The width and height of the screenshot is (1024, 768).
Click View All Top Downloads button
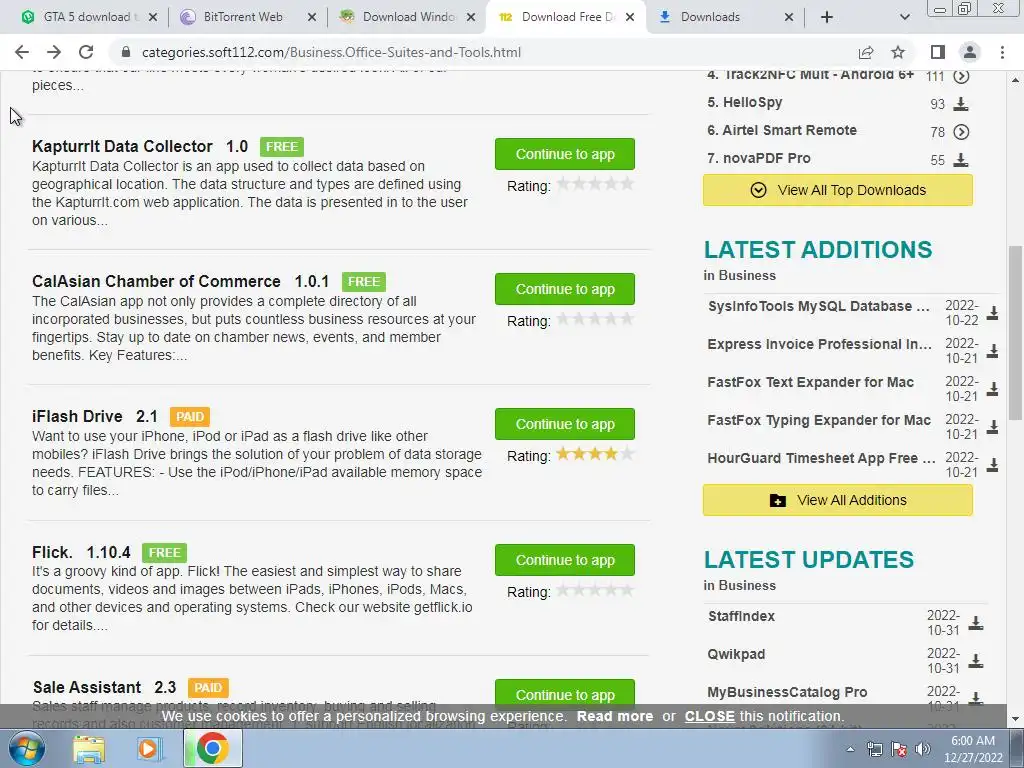(x=838, y=190)
